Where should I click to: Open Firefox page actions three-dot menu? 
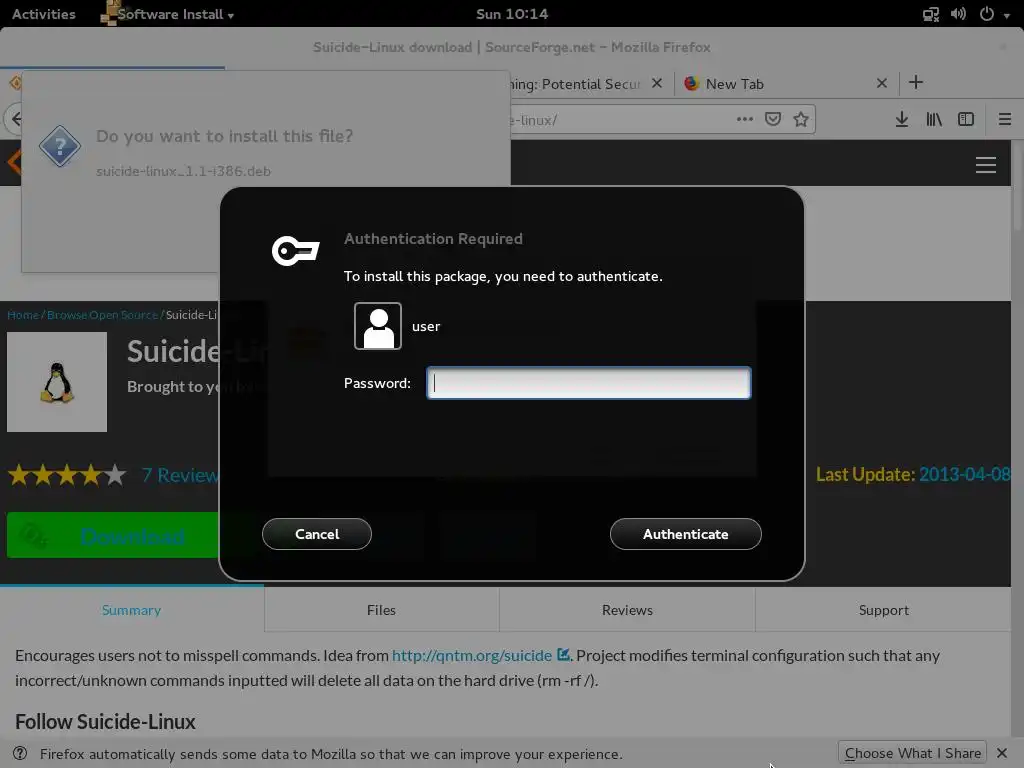tap(744, 119)
